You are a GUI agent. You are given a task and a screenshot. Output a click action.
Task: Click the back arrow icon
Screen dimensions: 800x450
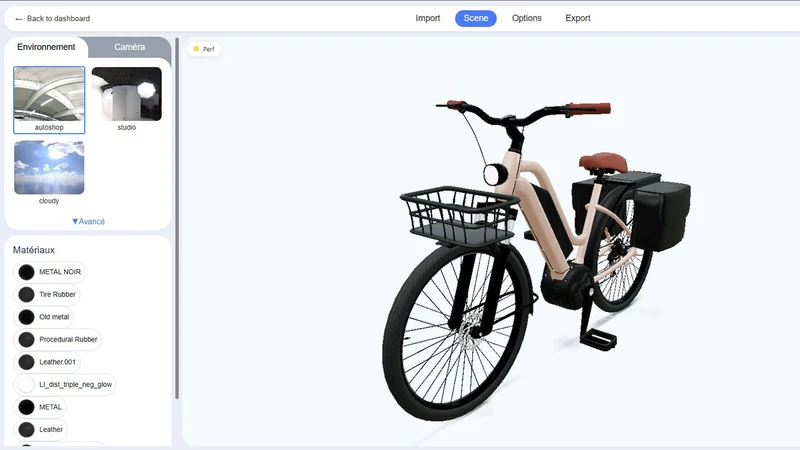point(19,19)
